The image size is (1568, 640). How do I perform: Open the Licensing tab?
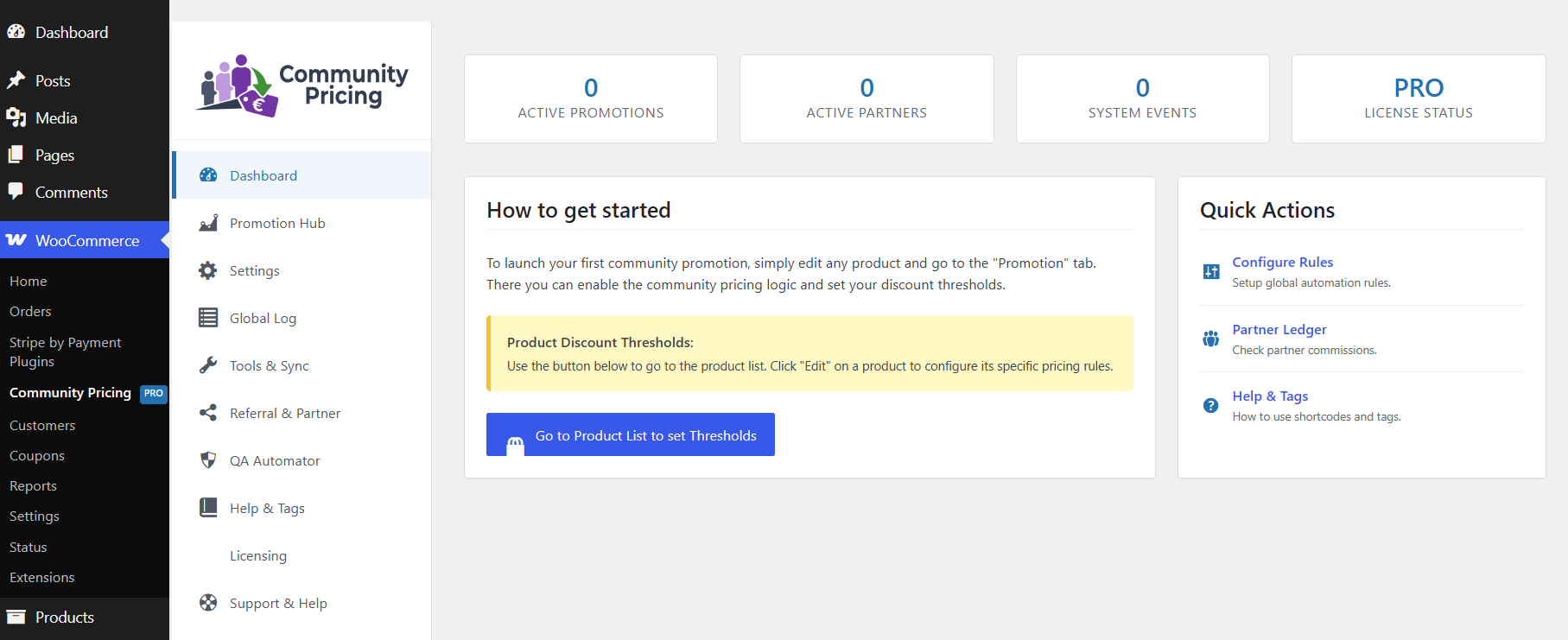[302, 555]
